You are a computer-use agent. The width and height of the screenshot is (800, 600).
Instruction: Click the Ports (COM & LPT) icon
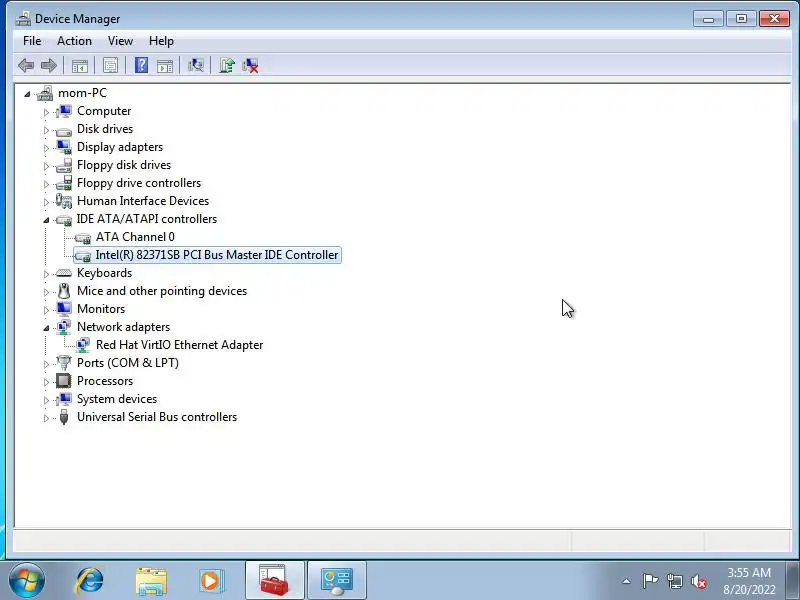(x=64, y=363)
